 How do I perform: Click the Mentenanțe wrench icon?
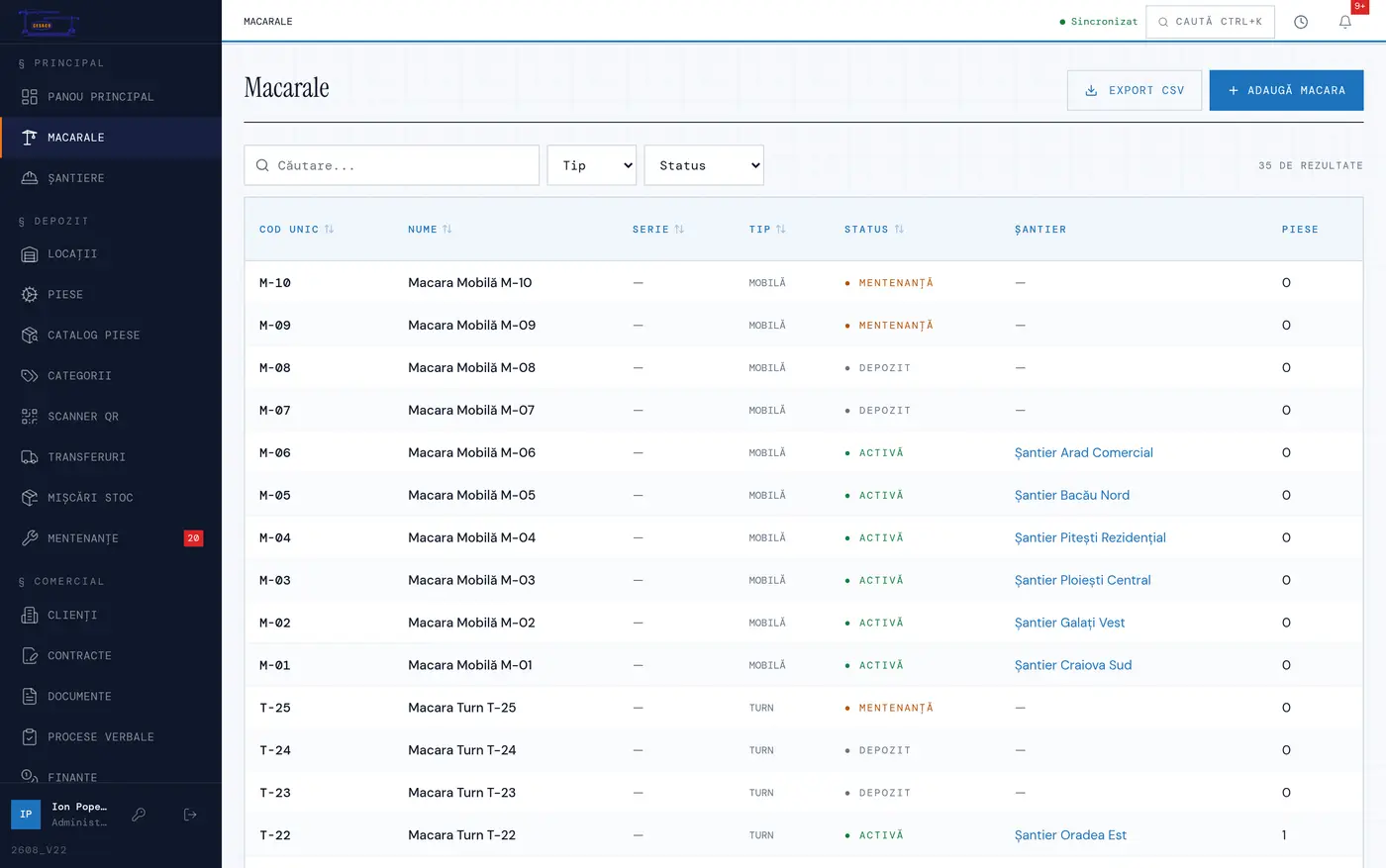click(30, 538)
